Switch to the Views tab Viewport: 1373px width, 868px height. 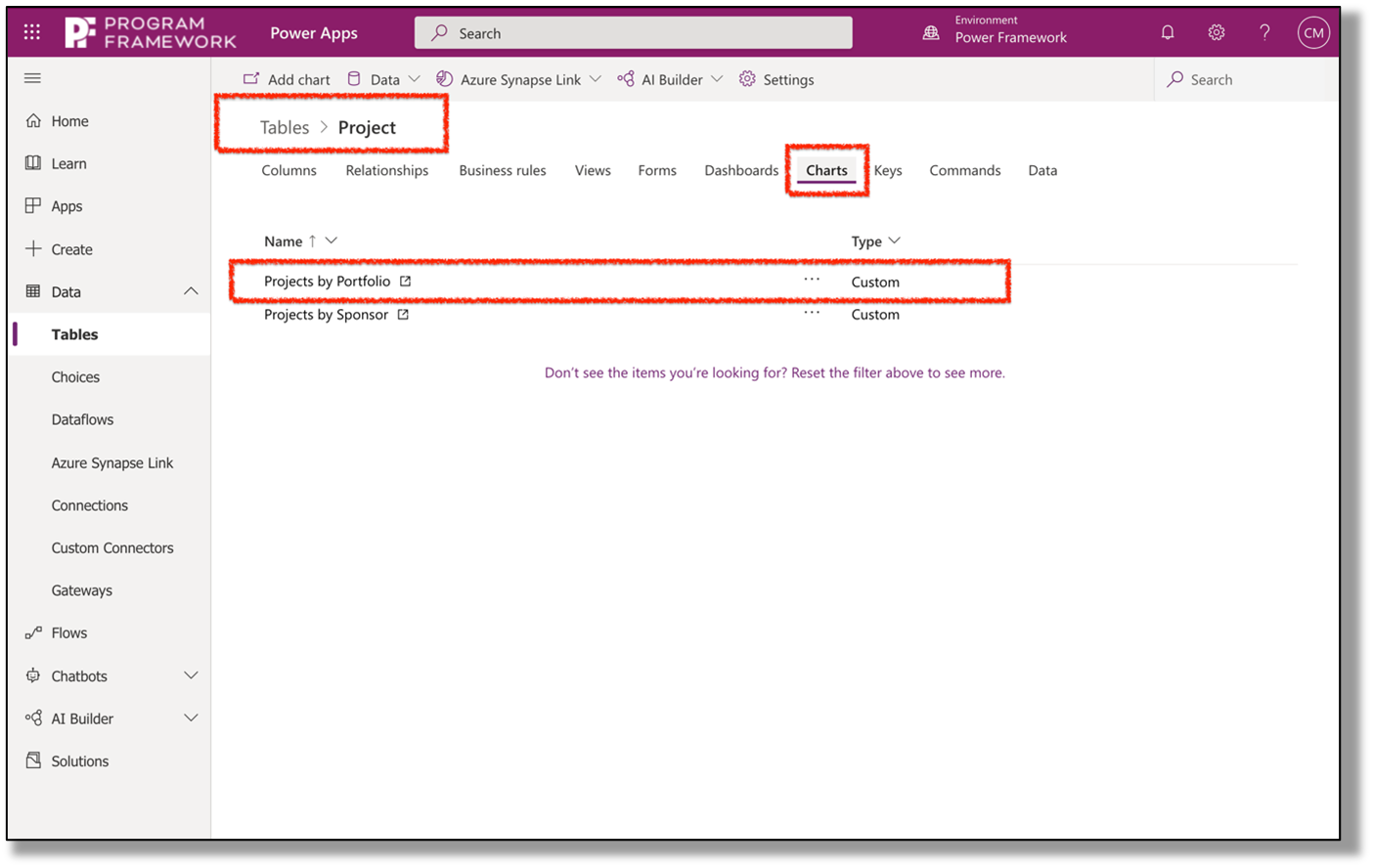[593, 170]
